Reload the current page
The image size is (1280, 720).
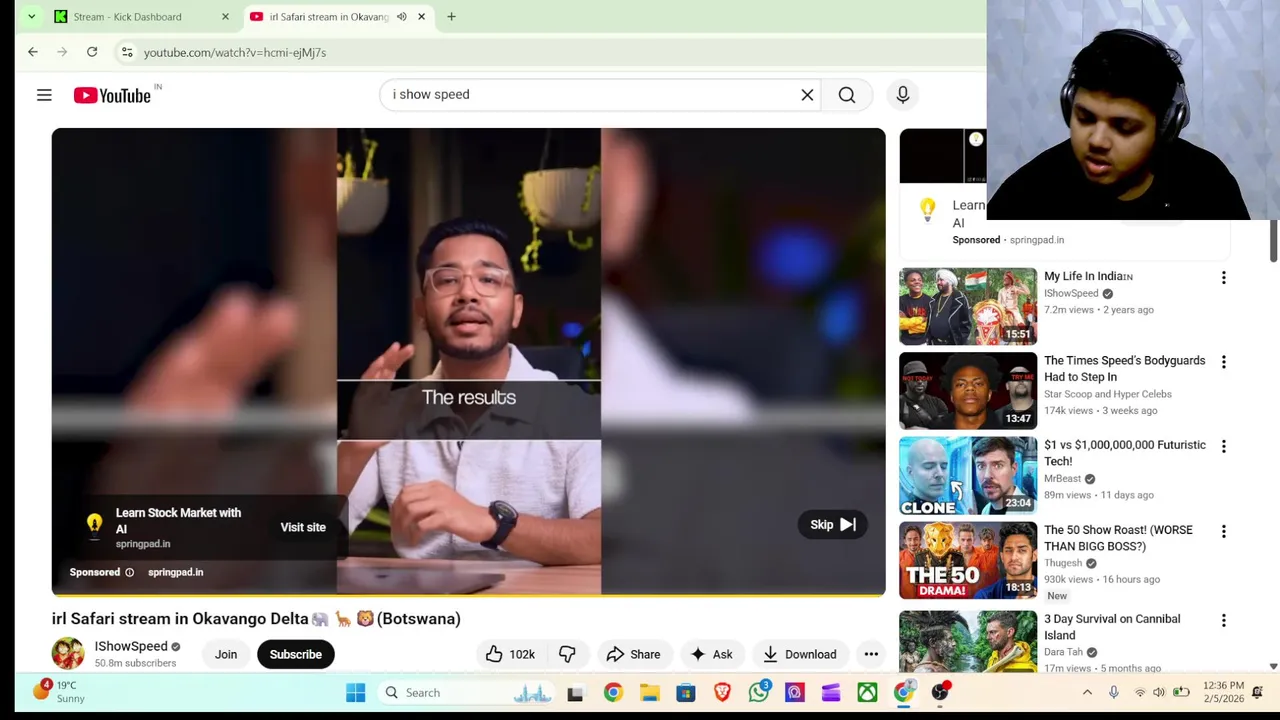pos(92,52)
